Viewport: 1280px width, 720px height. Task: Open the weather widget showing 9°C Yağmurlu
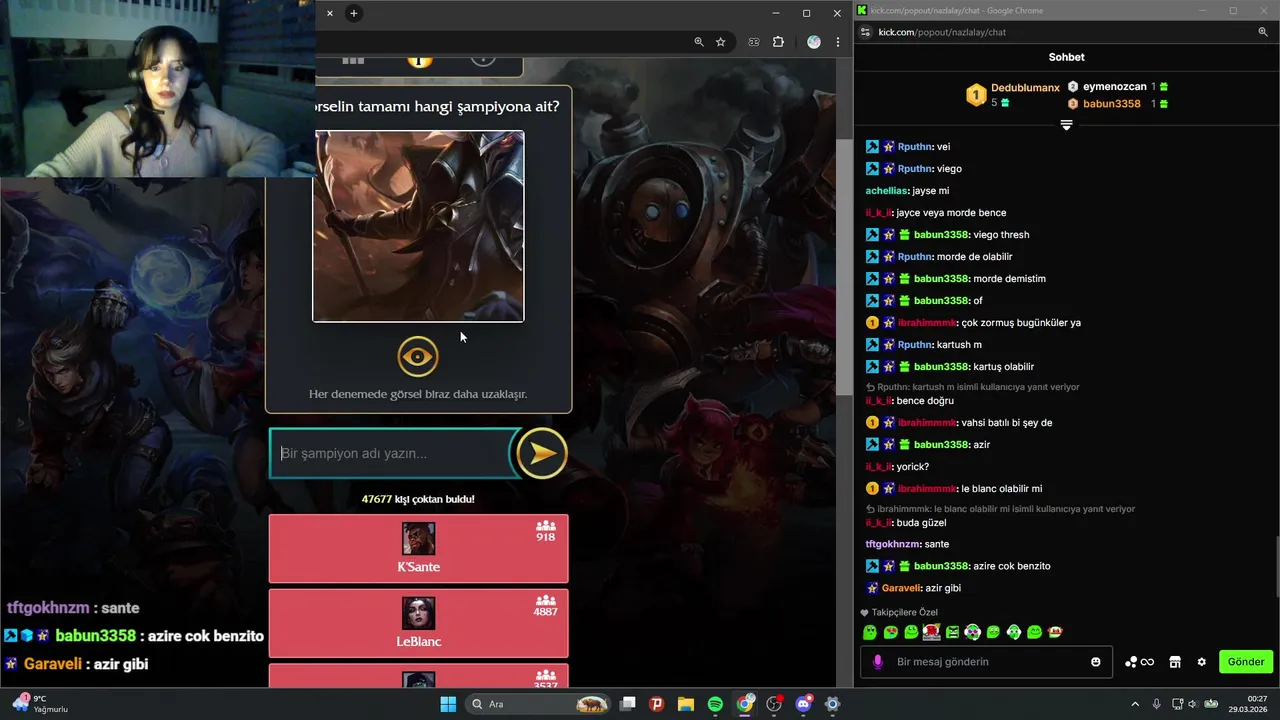[40, 704]
